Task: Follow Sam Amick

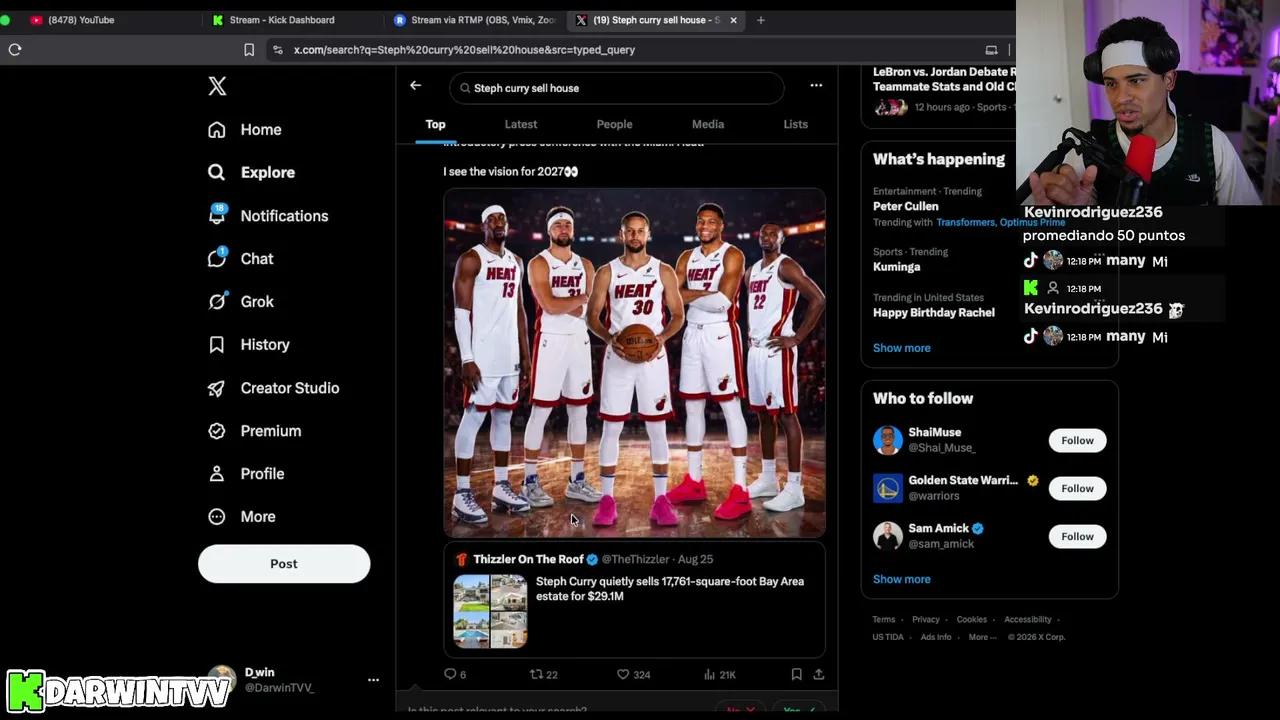Action: point(1077,537)
